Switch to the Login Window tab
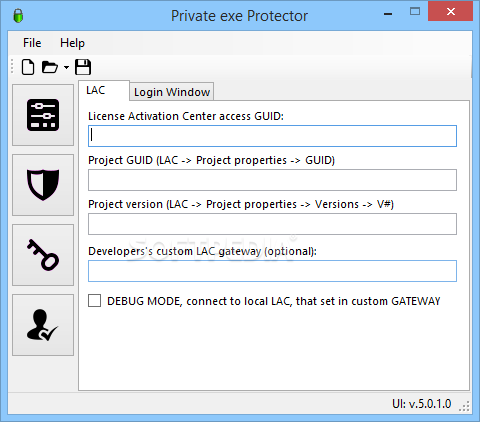Image resolution: width=480 pixels, height=422 pixels. (x=172, y=92)
